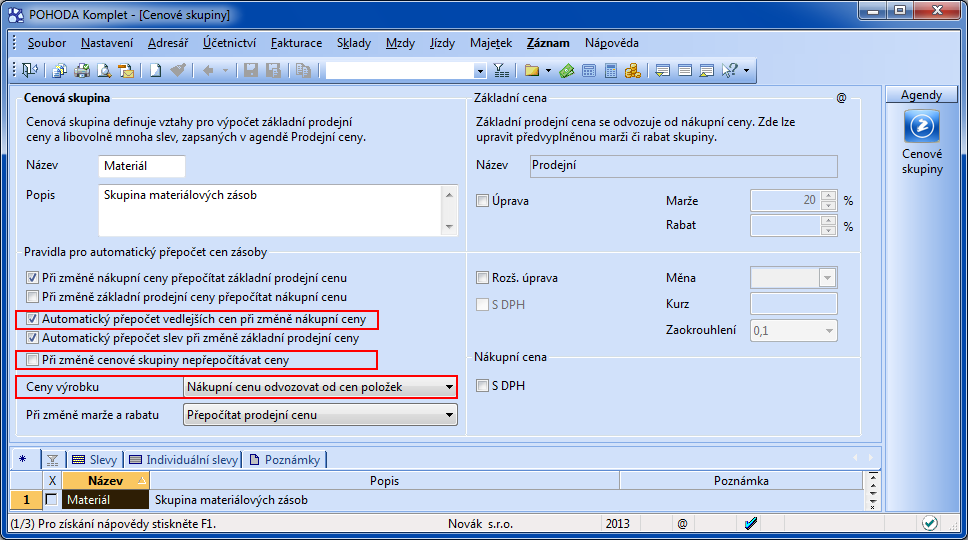The width and height of the screenshot is (968, 540).
Task: Tick the X column checkbox in the Materiál row
Action: point(51,500)
